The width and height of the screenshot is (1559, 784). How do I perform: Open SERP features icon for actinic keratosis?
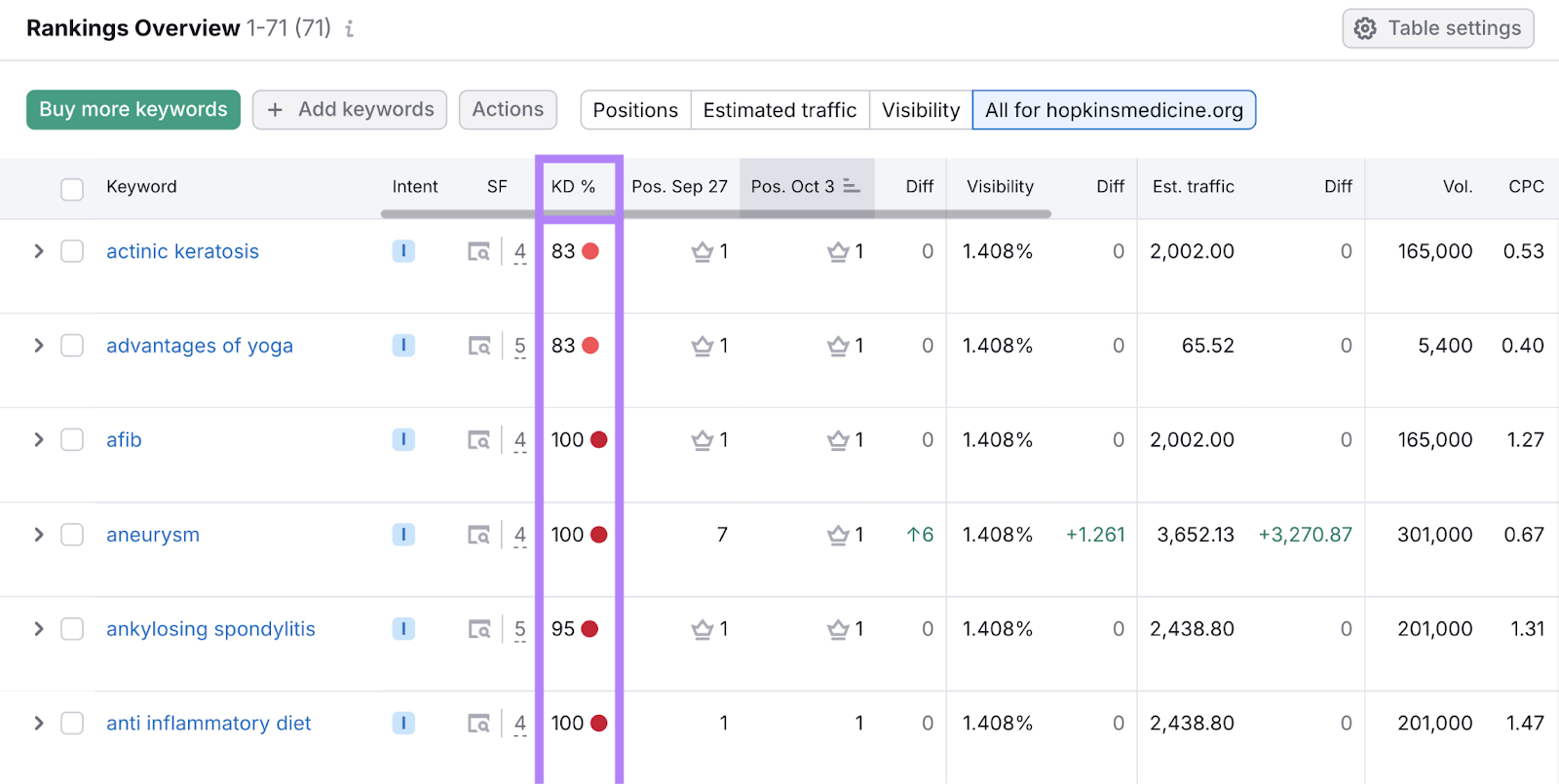click(478, 252)
